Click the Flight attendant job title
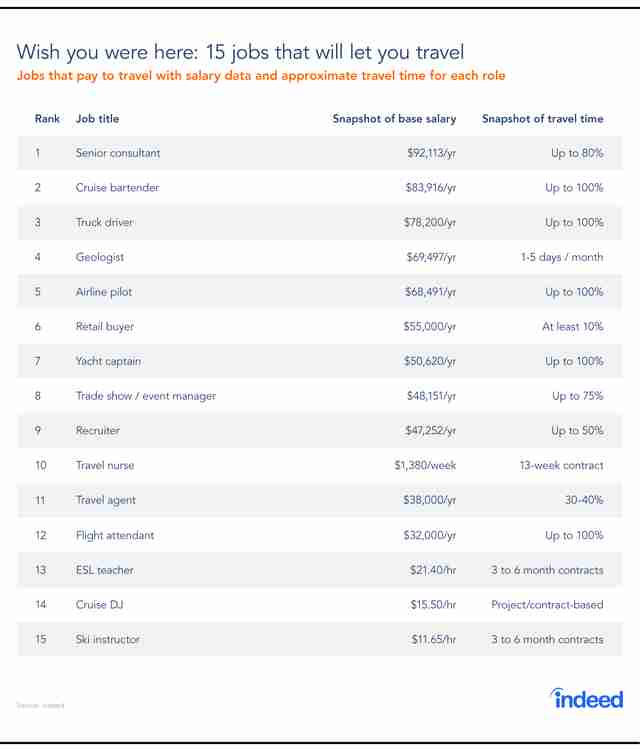Image resolution: width=640 pixels, height=751 pixels. click(115, 535)
